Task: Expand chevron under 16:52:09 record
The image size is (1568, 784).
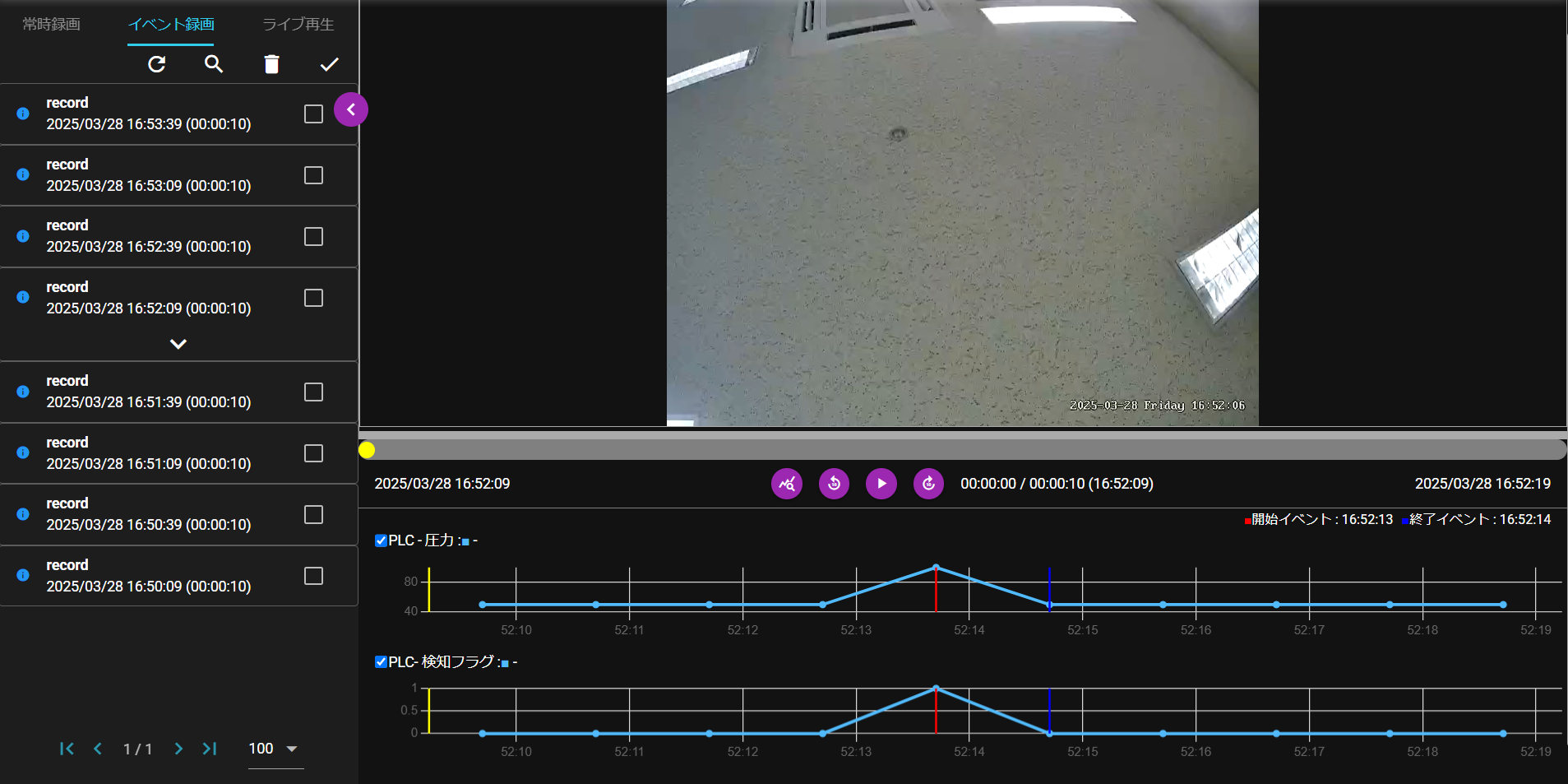Action: 178,344
